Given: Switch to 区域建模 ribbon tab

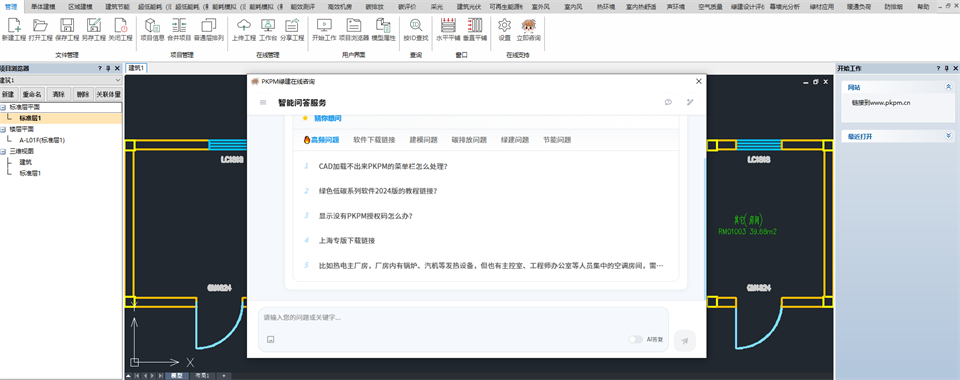Looking at the screenshot, I should tap(80, 6).
